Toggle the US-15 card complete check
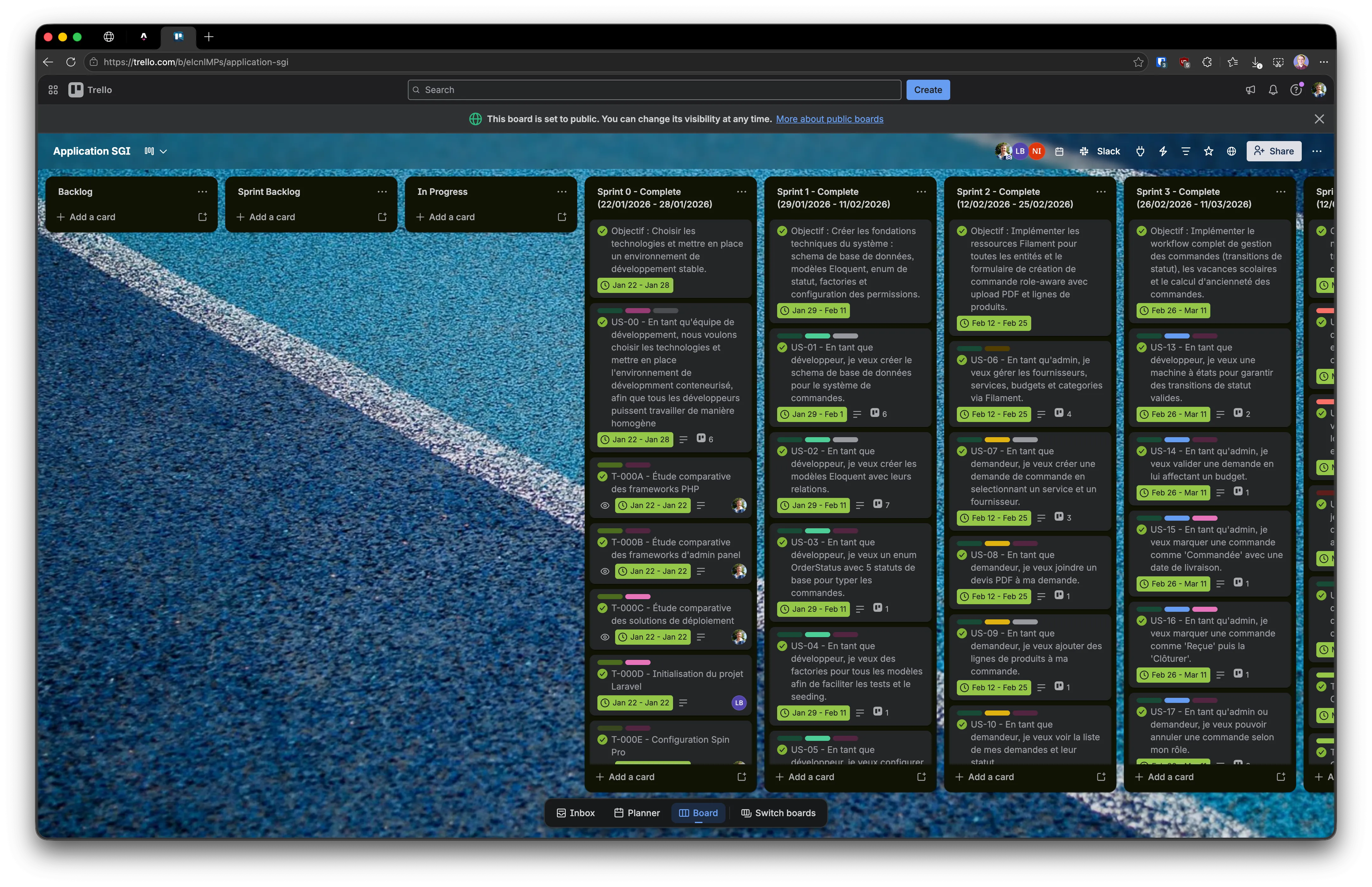 click(1142, 529)
